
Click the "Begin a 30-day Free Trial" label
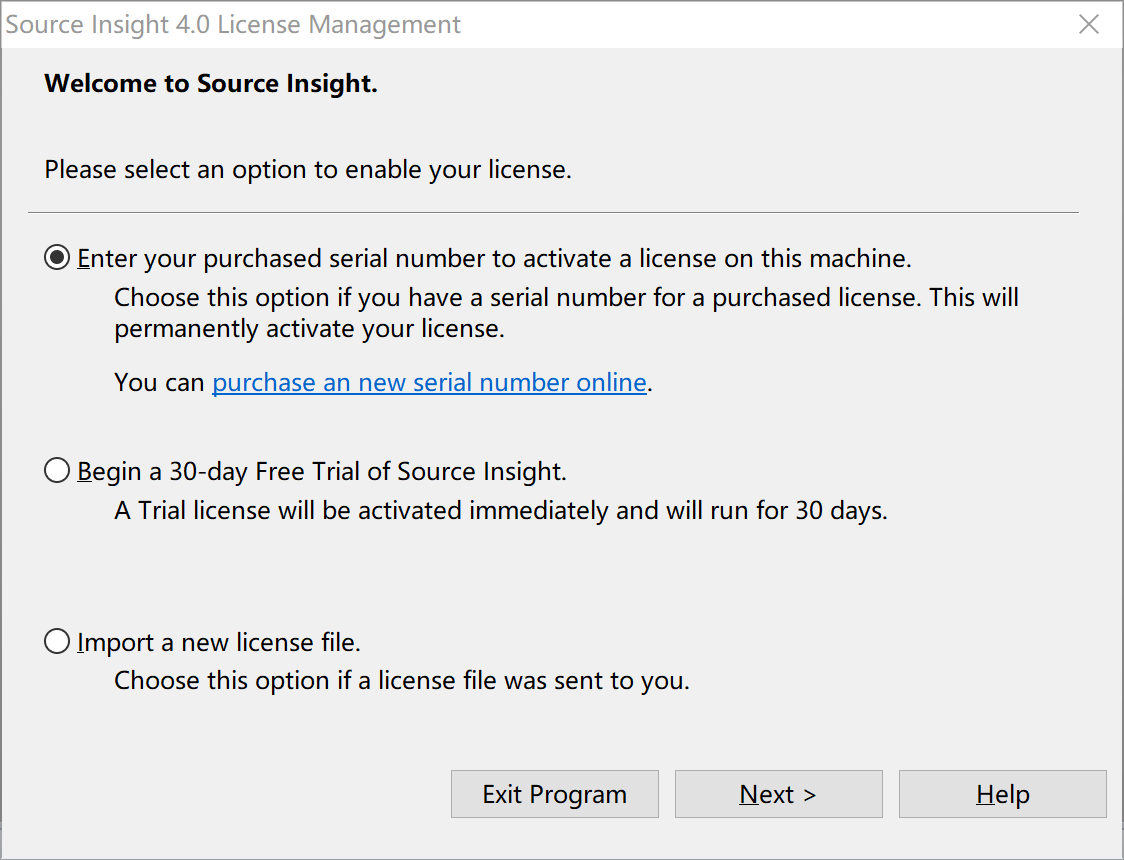tap(322, 471)
